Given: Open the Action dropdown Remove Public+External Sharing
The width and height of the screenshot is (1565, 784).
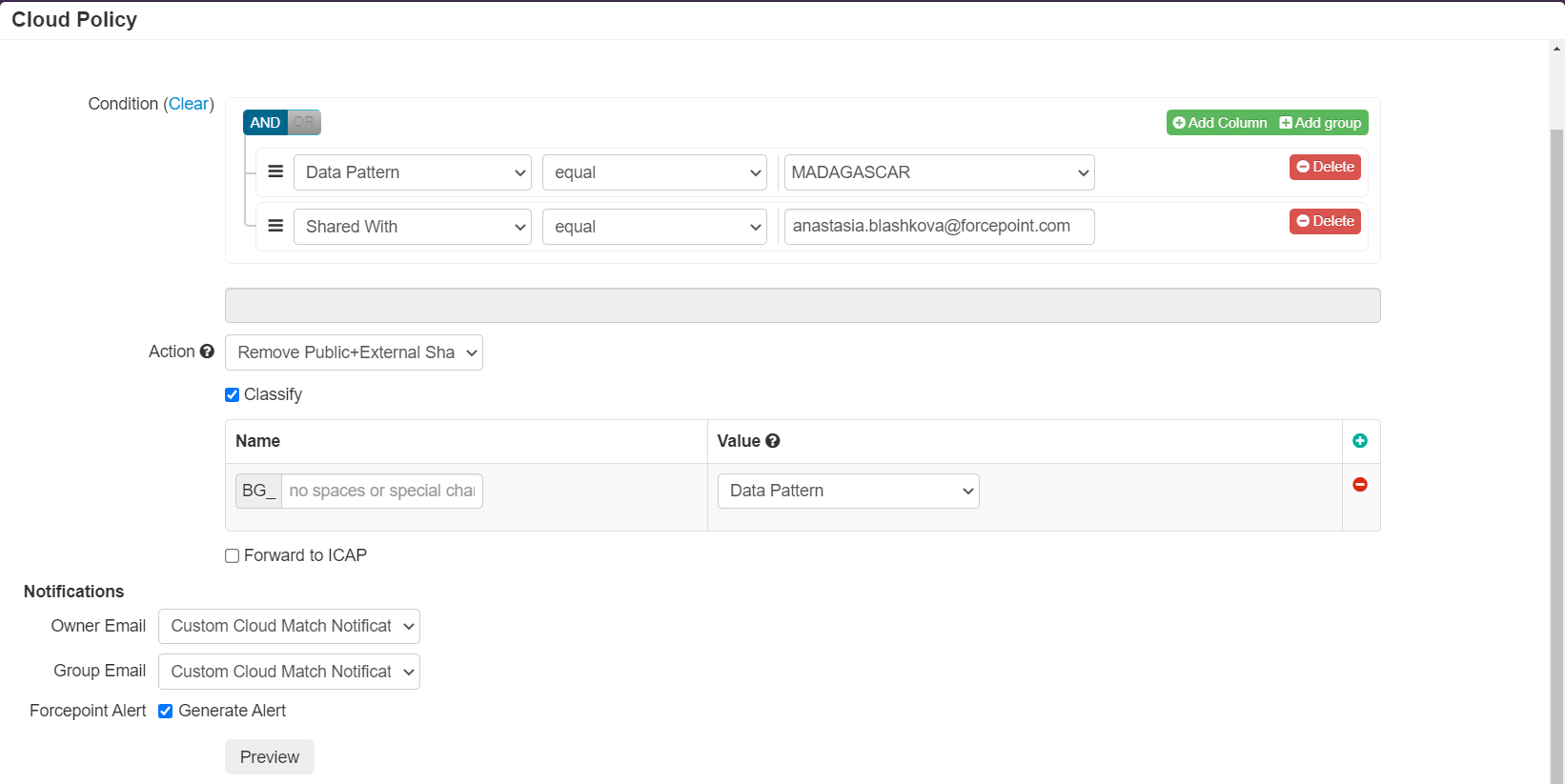Looking at the screenshot, I should pos(354,352).
